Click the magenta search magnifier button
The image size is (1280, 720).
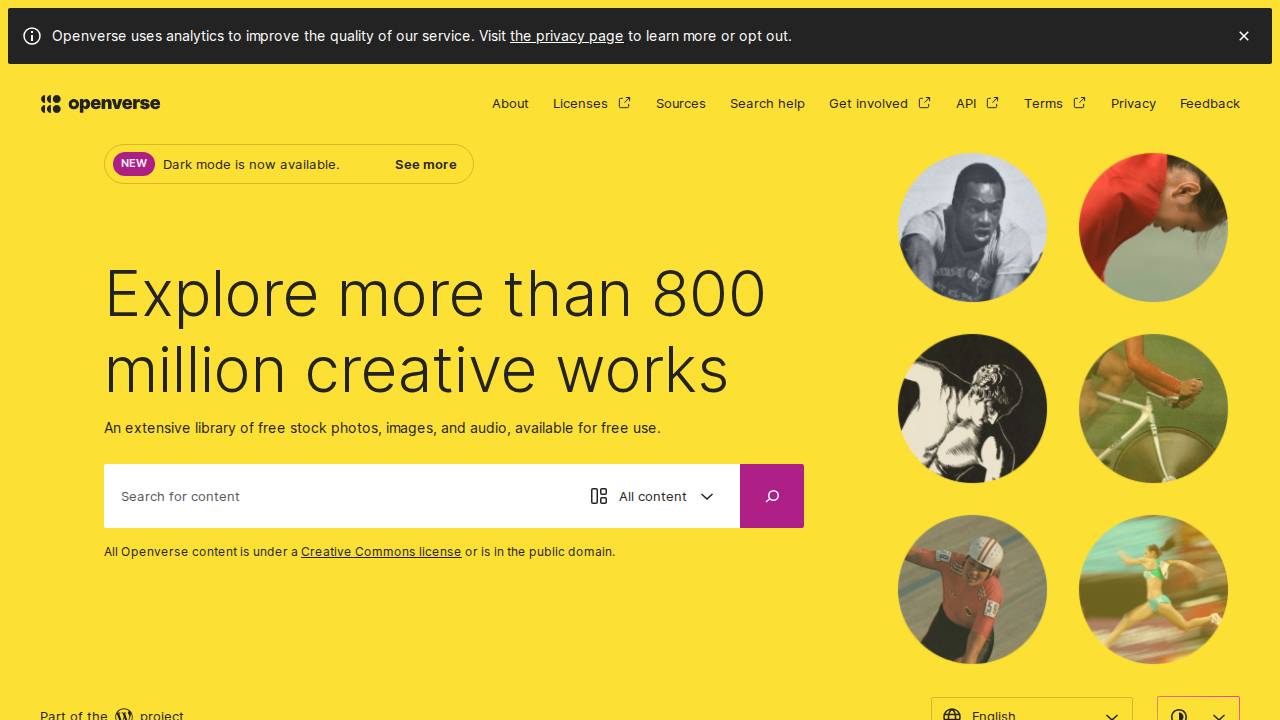click(771, 496)
